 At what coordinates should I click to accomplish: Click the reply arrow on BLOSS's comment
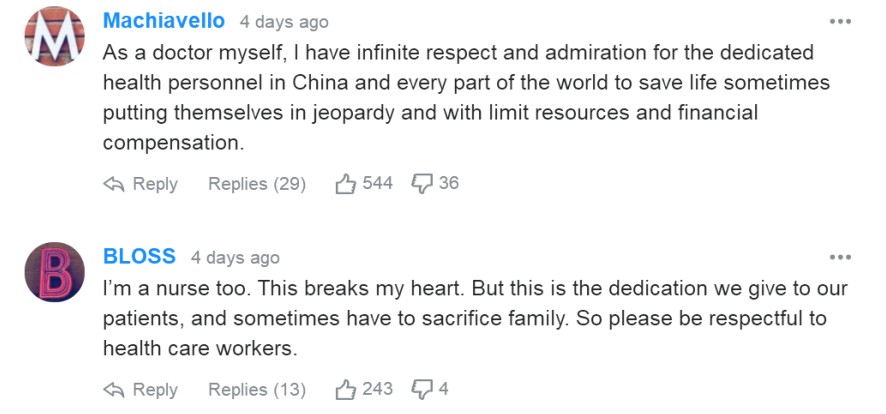point(114,390)
